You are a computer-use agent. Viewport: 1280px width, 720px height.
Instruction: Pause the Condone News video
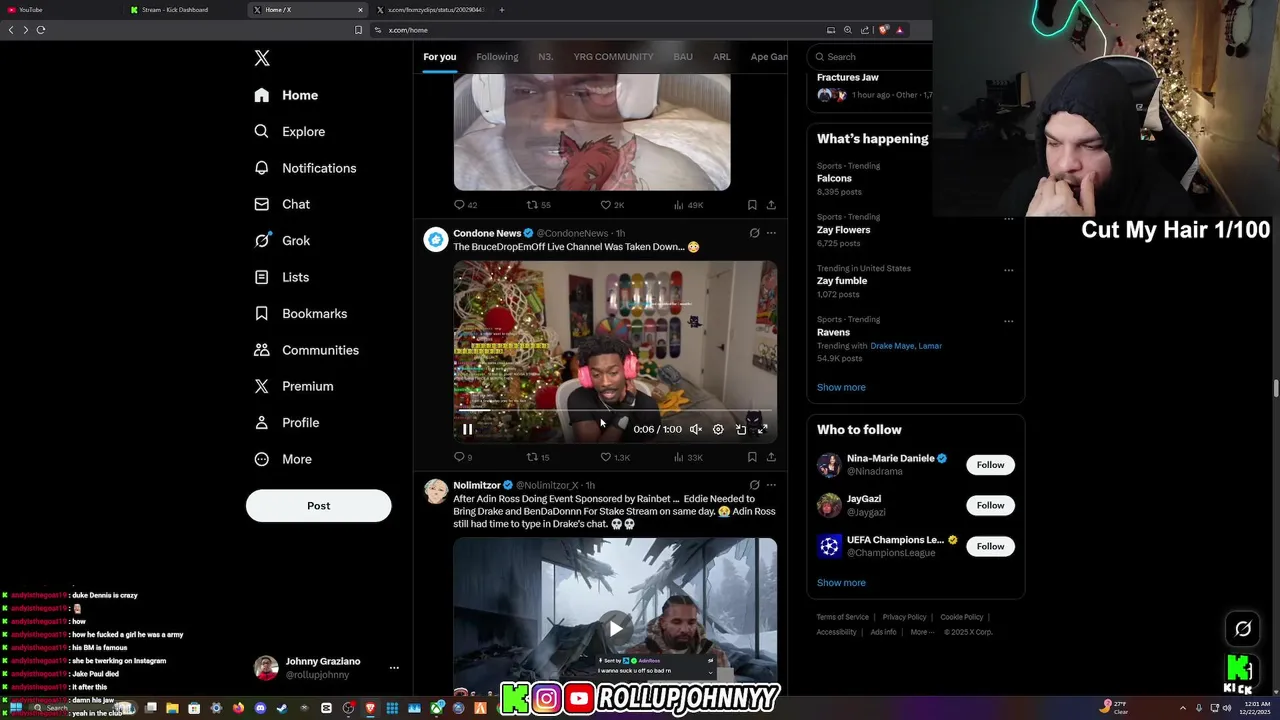click(x=467, y=429)
